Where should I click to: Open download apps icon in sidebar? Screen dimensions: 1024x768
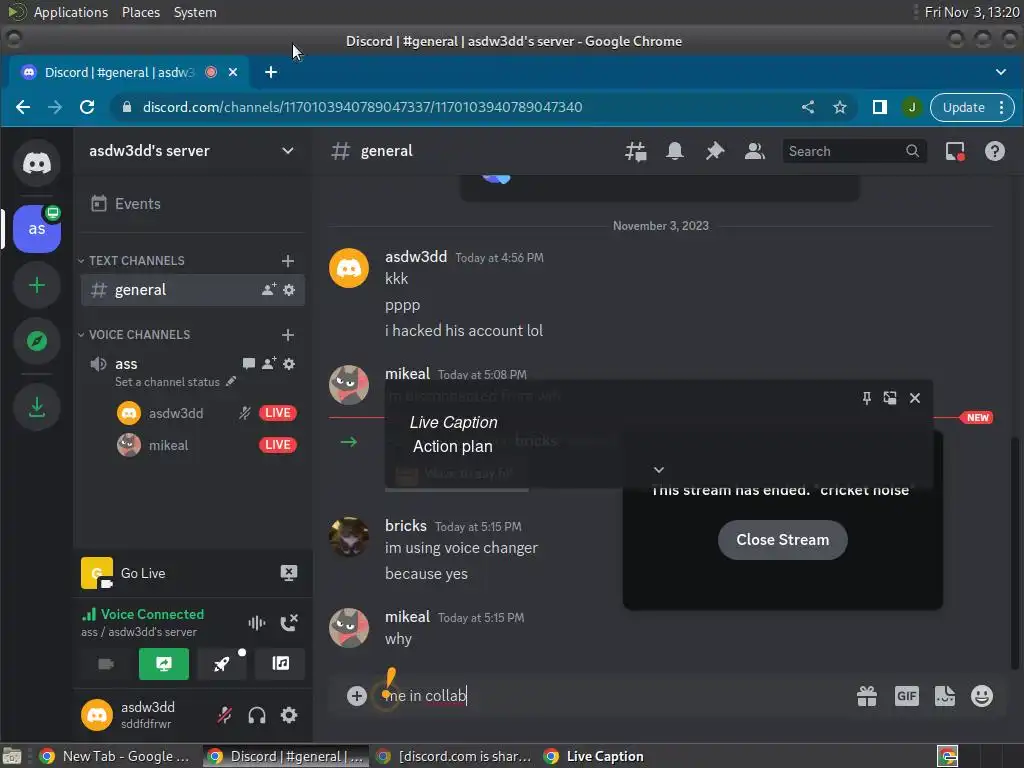click(37, 408)
